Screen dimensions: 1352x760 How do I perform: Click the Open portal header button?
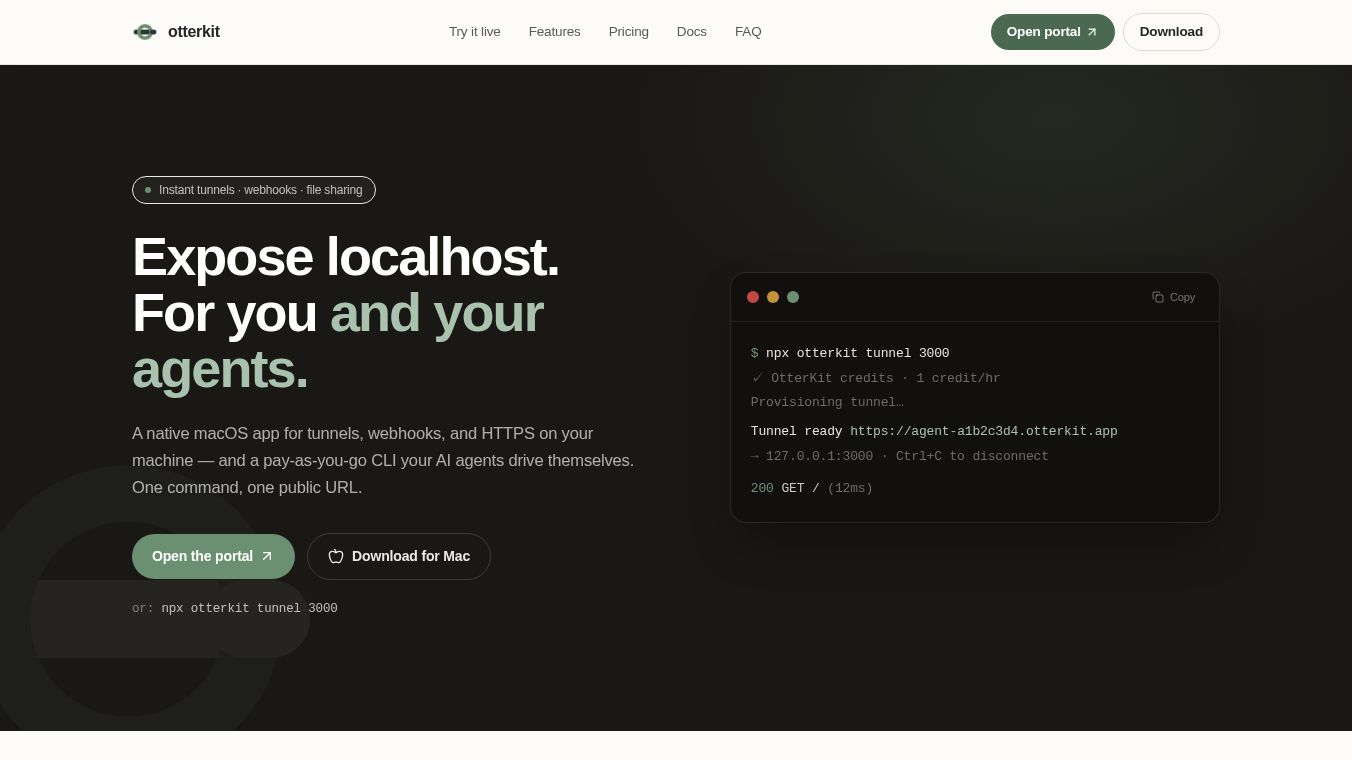[1053, 32]
